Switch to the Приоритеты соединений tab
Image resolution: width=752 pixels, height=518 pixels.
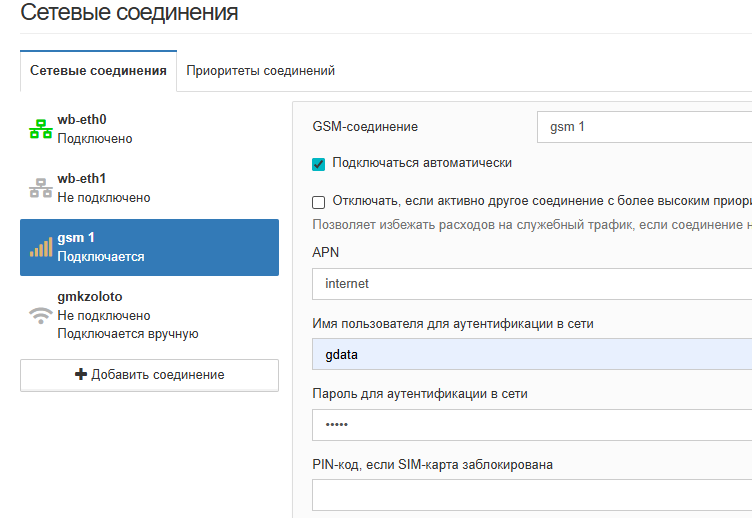pyautogui.click(x=260, y=71)
